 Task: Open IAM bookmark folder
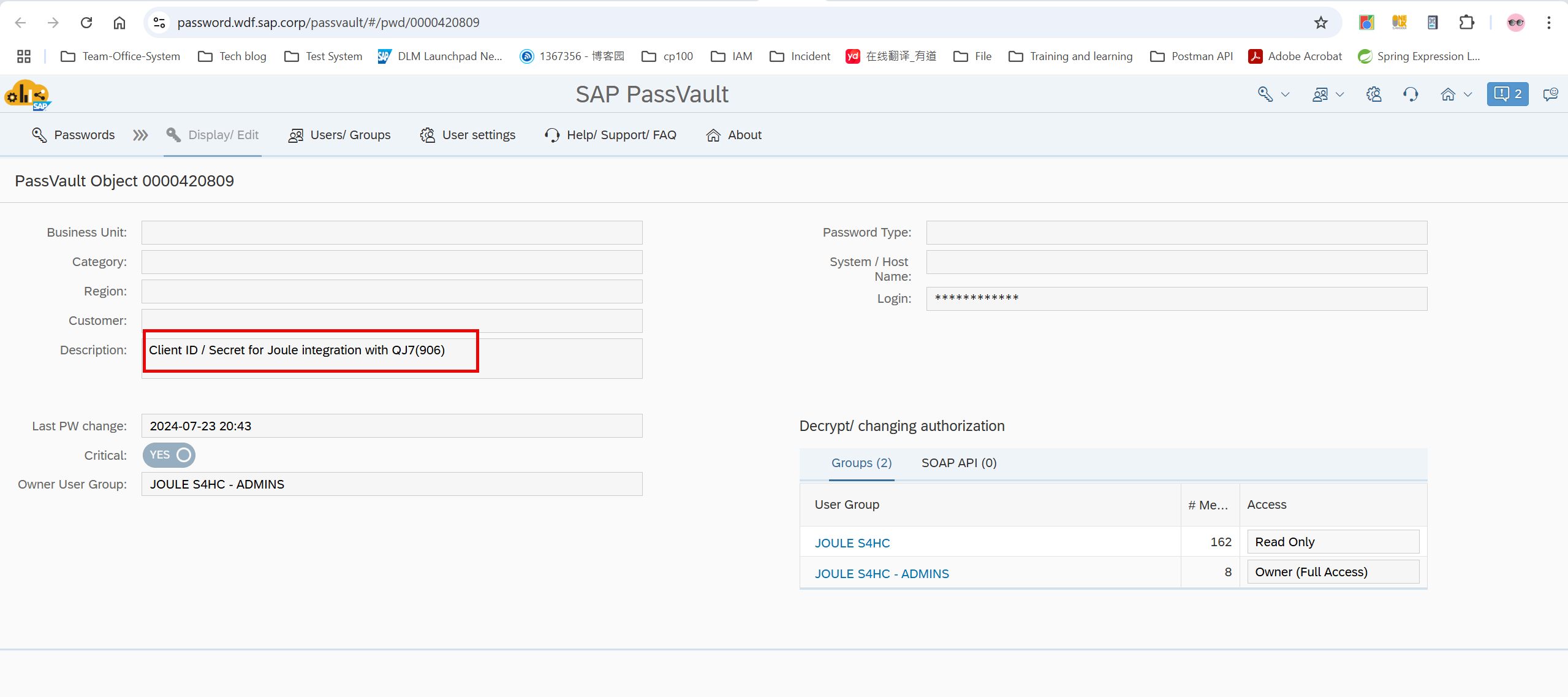coord(732,56)
